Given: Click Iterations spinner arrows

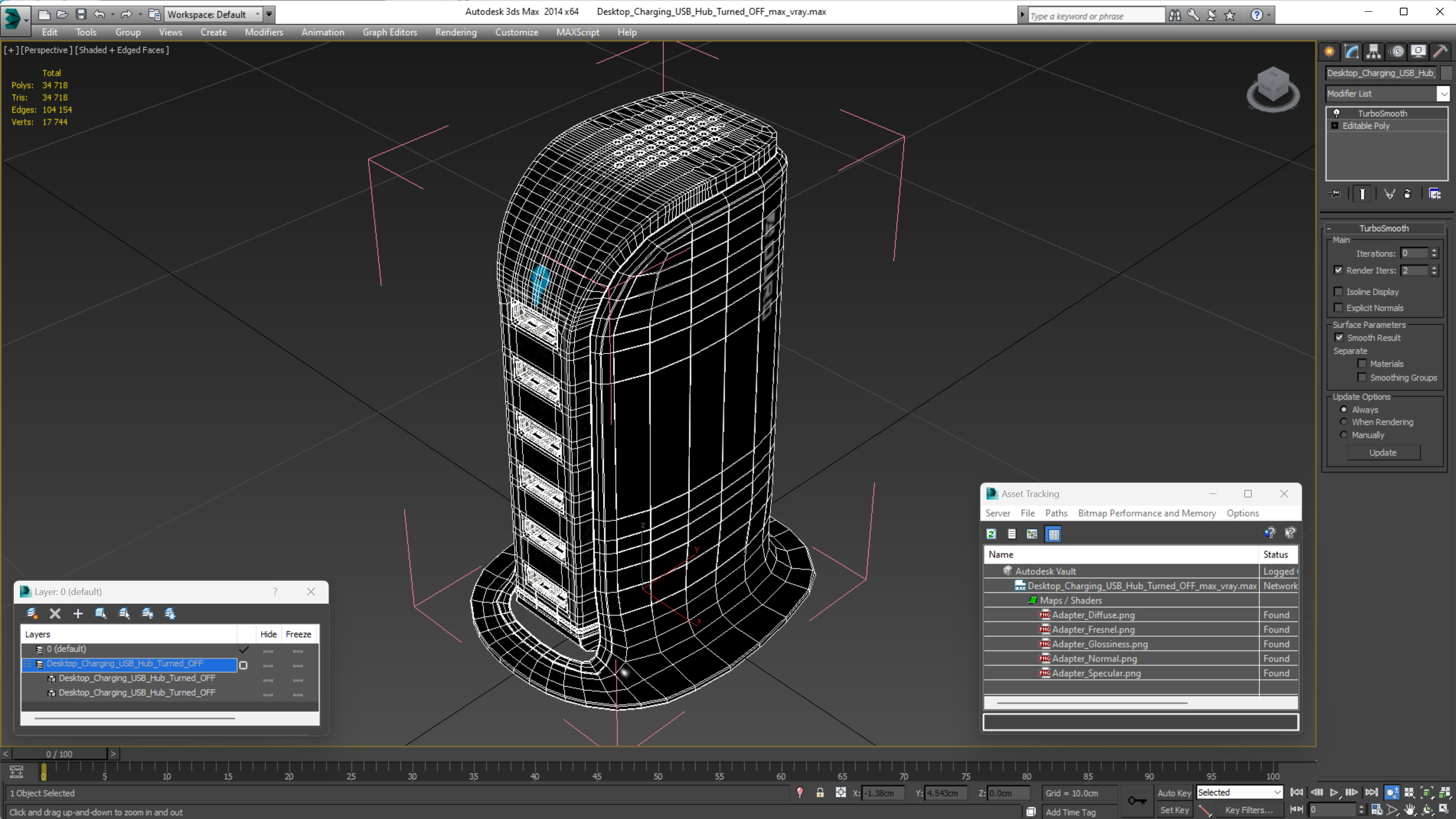Looking at the screenshot, I should (1434, 253).
